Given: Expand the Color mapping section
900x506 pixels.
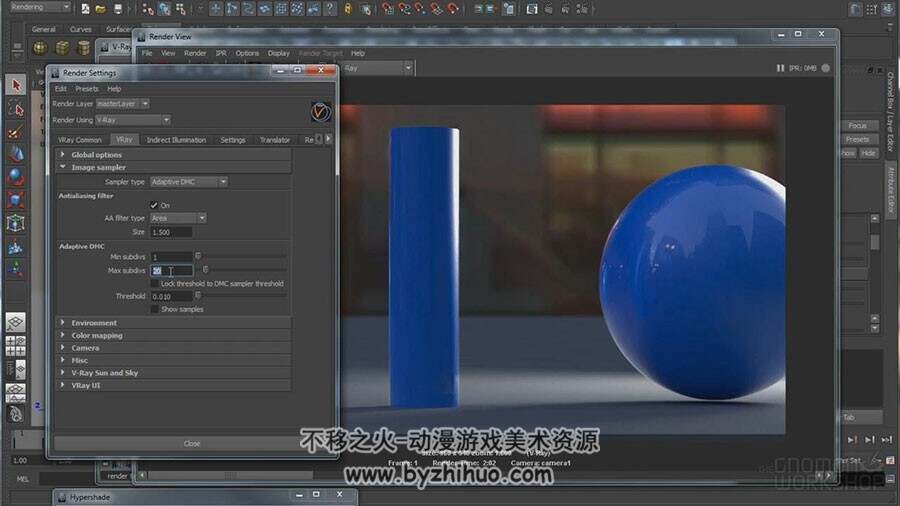Looking at the screenshot, I should [173, 336].
